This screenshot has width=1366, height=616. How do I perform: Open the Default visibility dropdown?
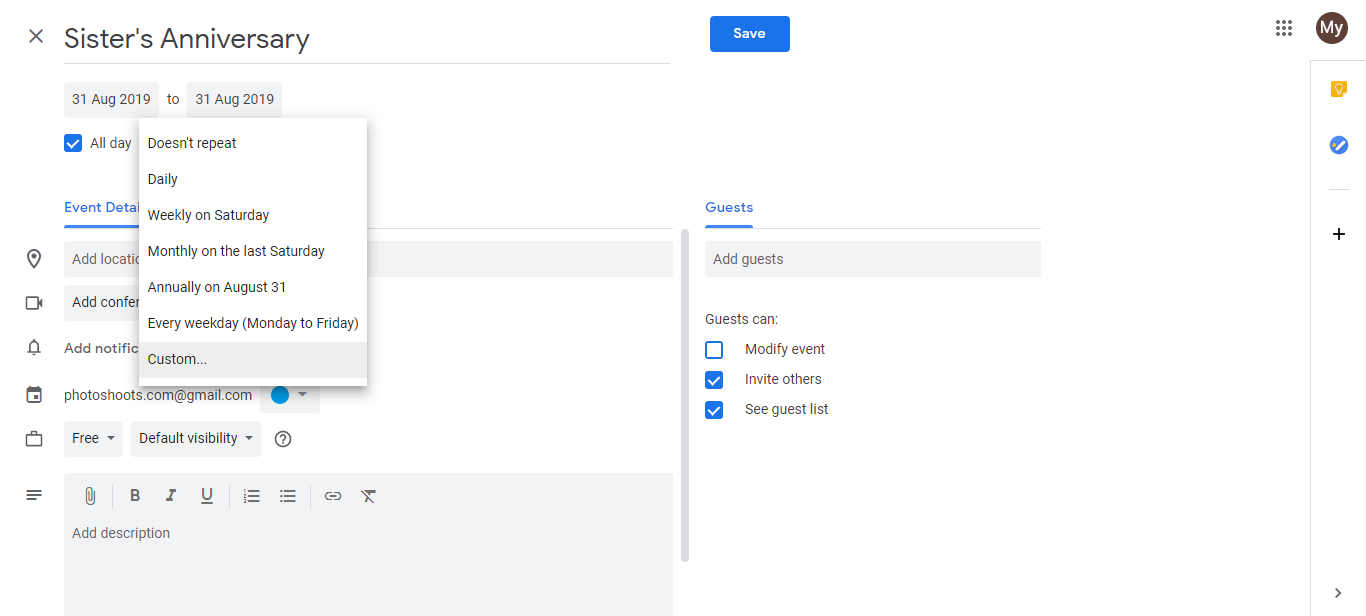coord(196,439)
